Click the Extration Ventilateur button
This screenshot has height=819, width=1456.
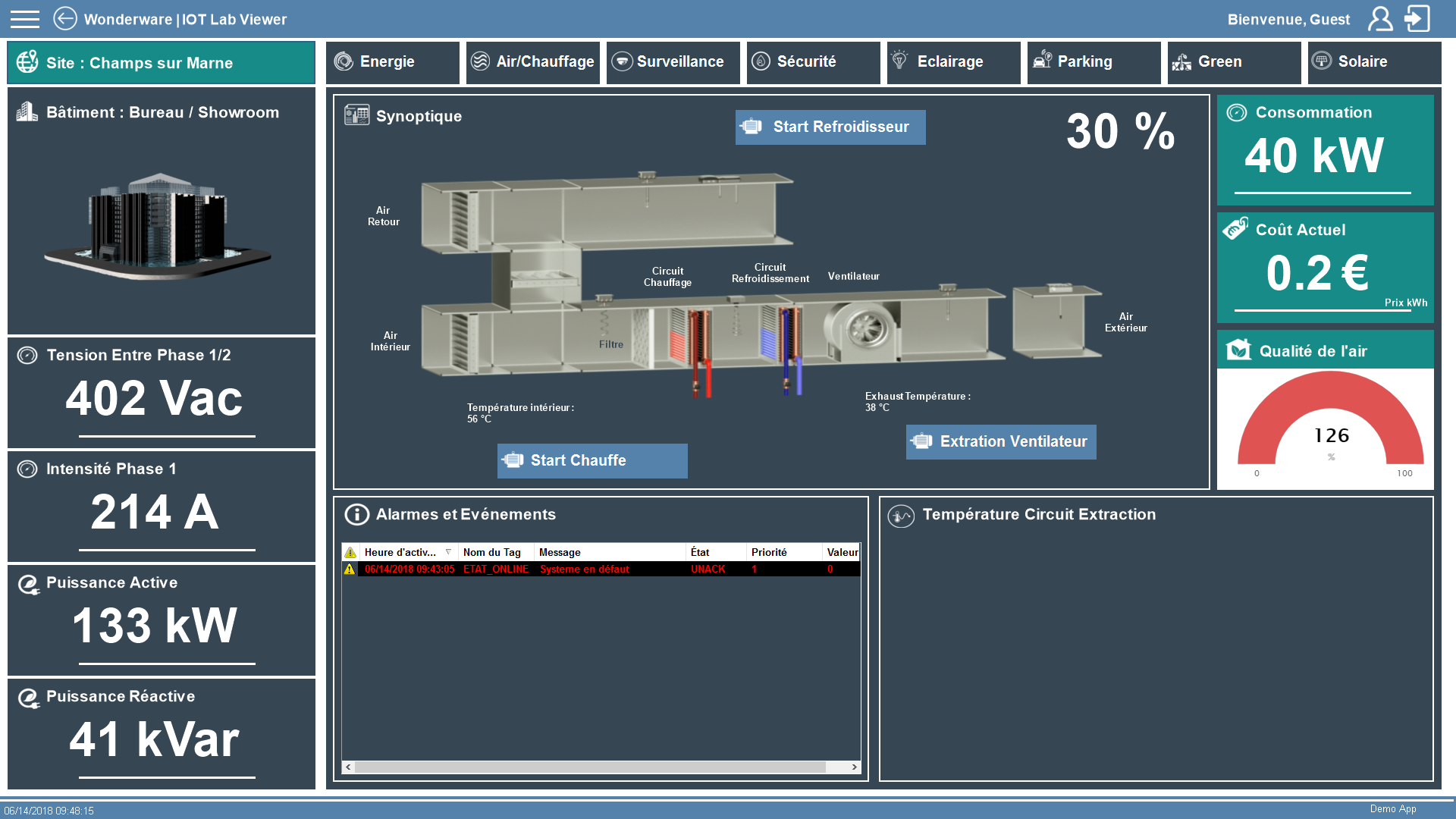click(1001, 442)
